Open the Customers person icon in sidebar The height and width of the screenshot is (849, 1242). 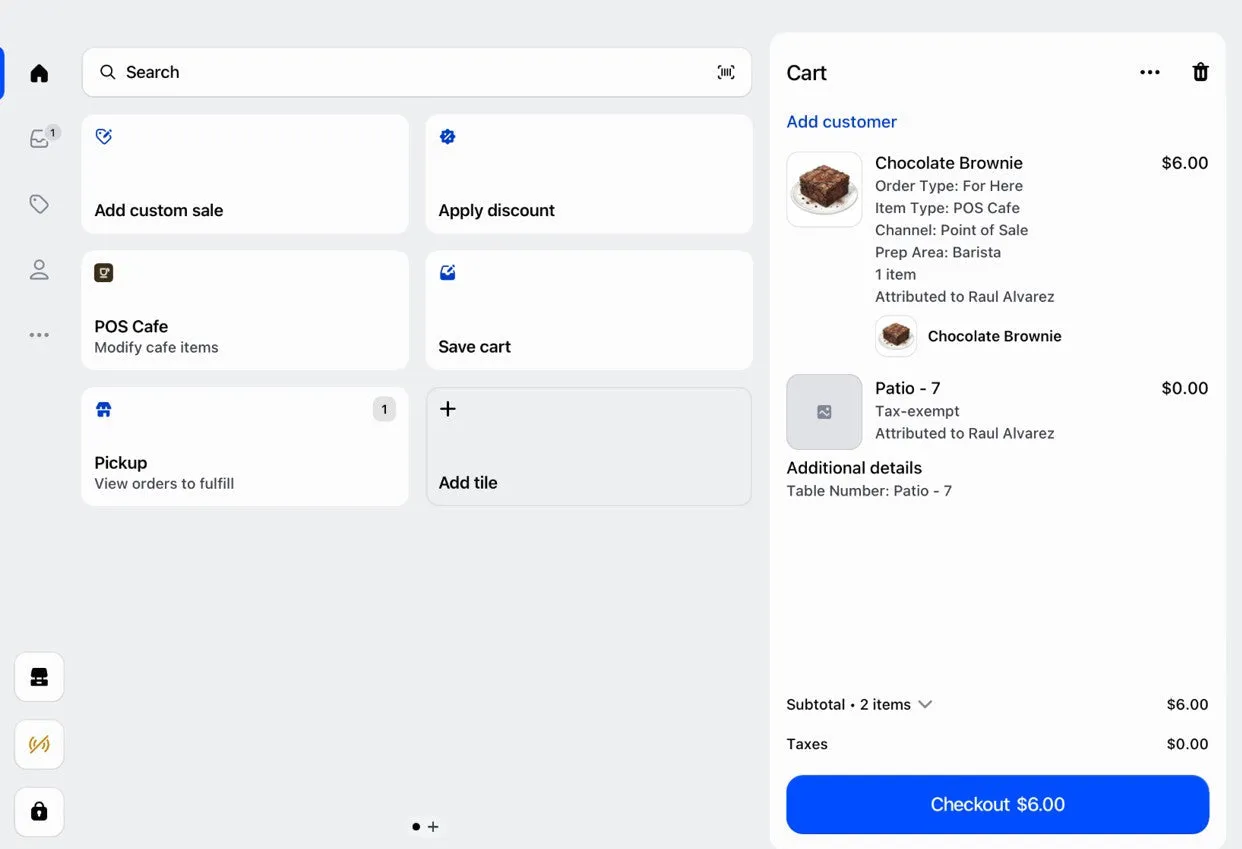[x=39, y=269]
